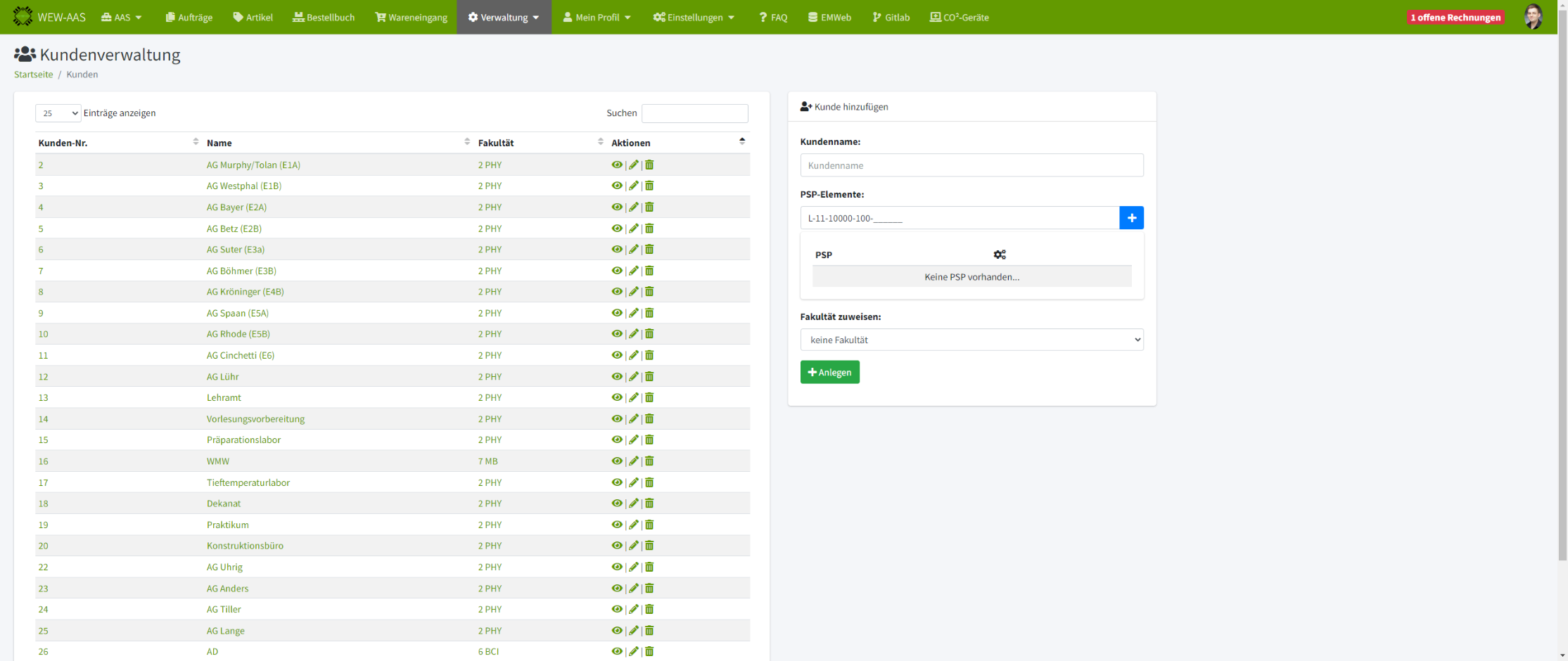Click the blue plus button to add PSP element
Image resolution: width=1568 pixels, height=661 pixels.
(1131, 218)
